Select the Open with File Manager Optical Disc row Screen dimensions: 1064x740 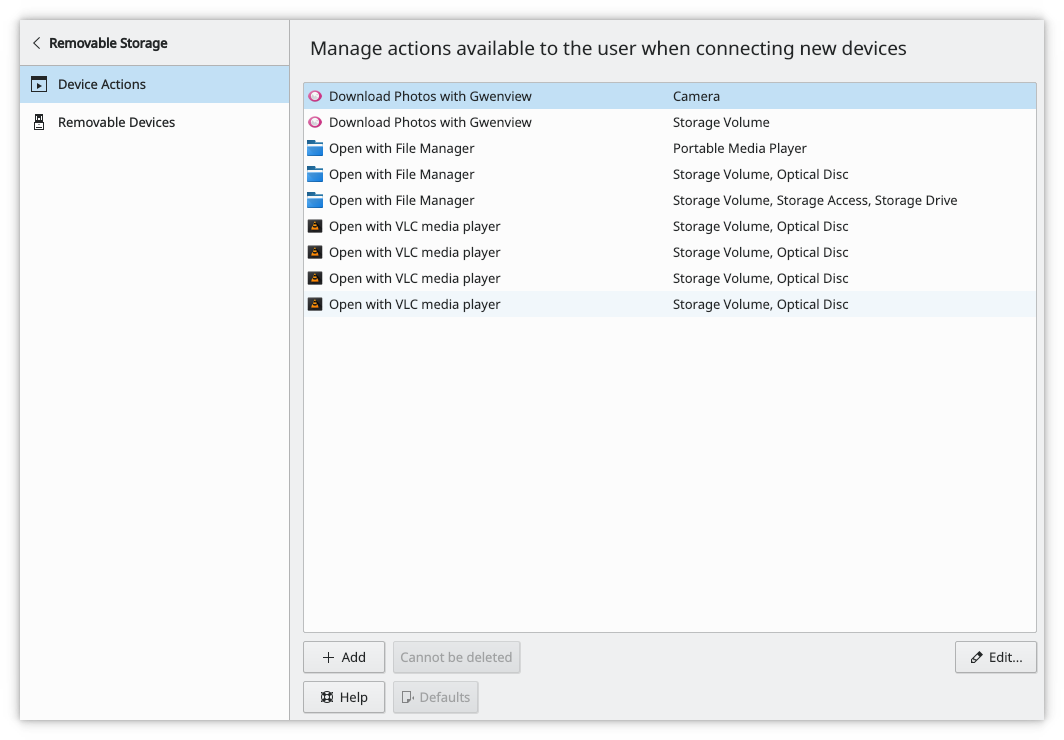click(500, 174)
